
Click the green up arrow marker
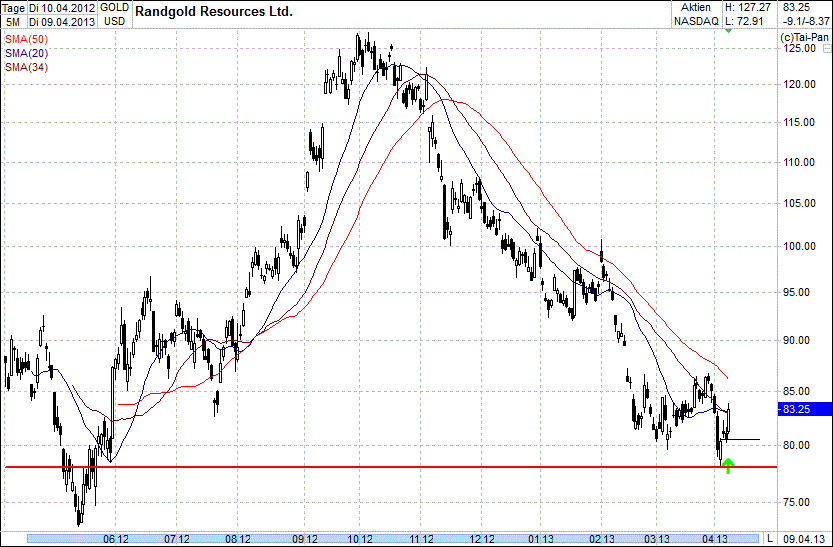(x=728, y=465)
